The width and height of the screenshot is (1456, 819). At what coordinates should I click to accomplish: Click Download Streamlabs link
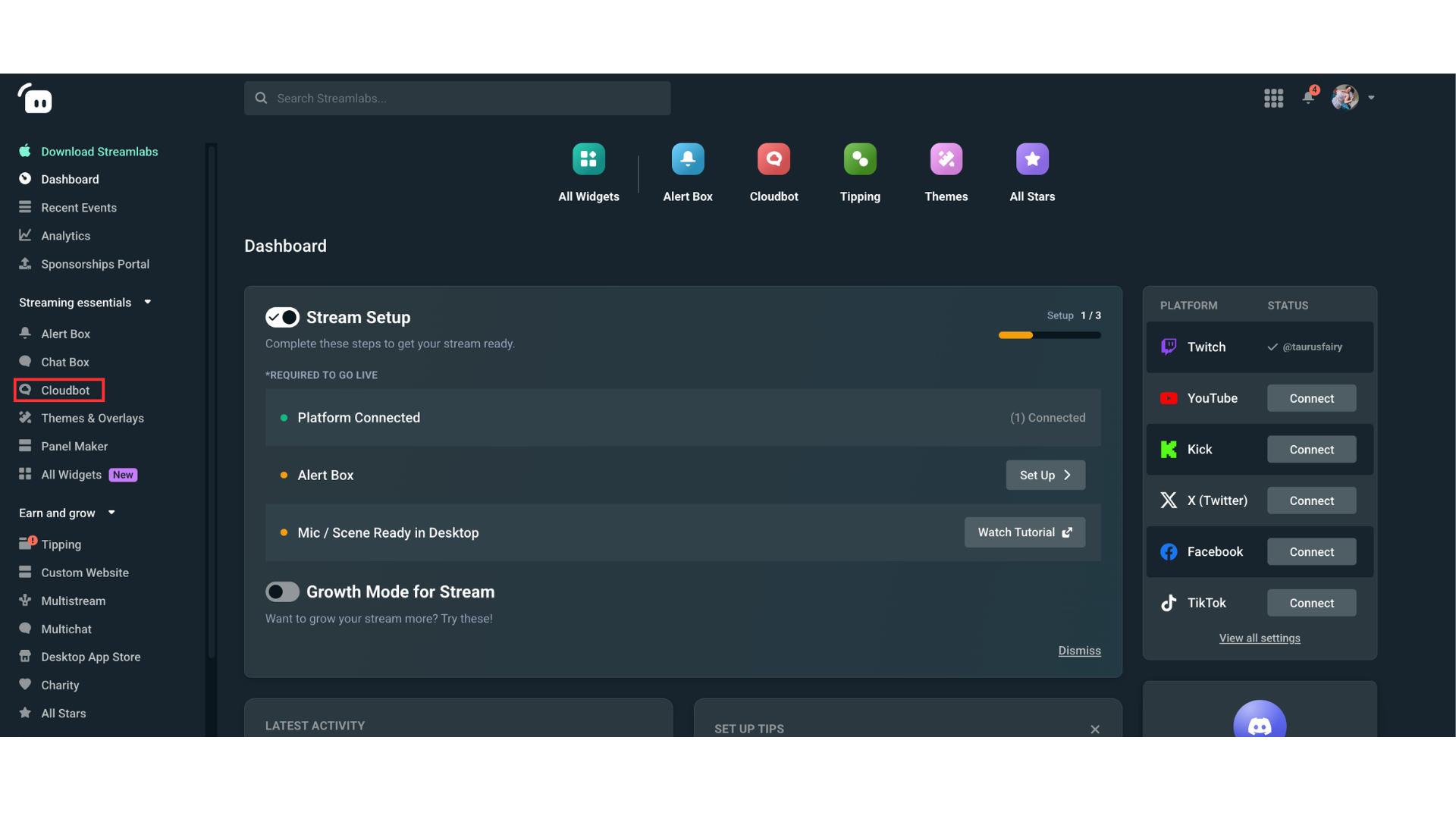(99, 152)
